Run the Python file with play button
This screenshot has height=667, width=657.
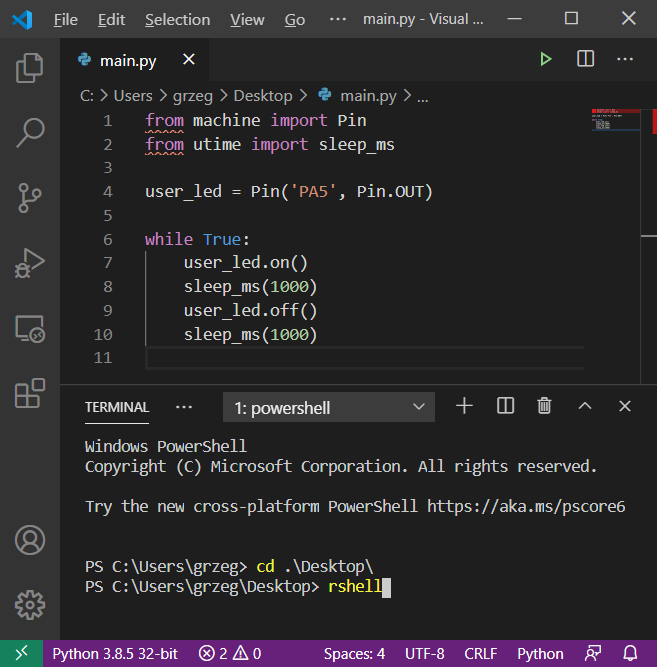546,59
